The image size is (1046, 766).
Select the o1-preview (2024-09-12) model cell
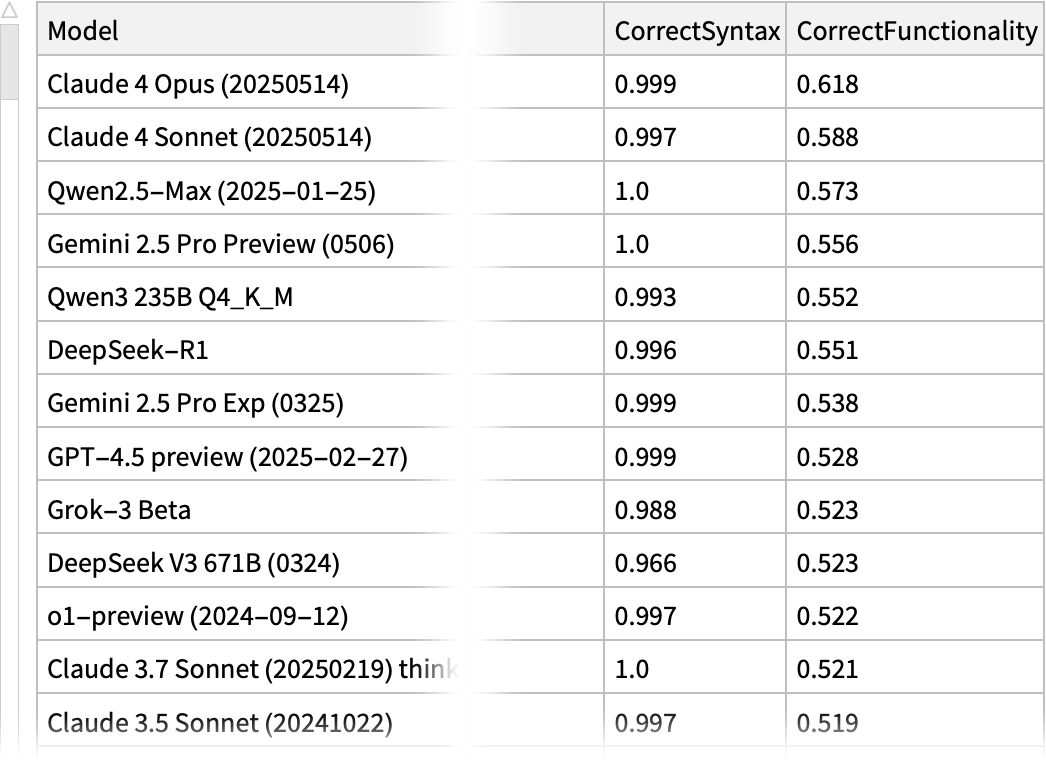click(197, 616)
